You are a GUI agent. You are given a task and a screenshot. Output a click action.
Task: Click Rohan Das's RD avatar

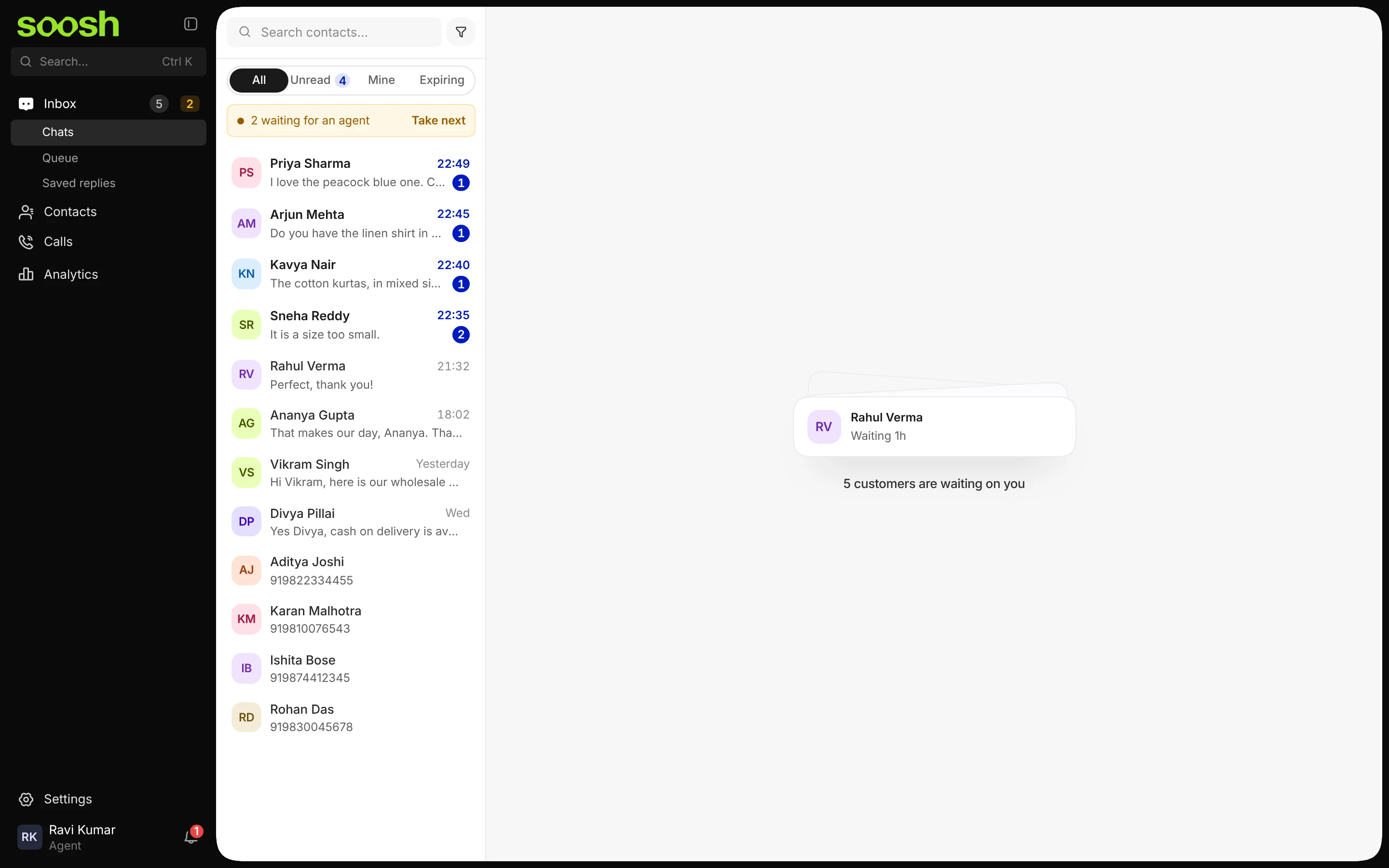click(x=246, y=718)
